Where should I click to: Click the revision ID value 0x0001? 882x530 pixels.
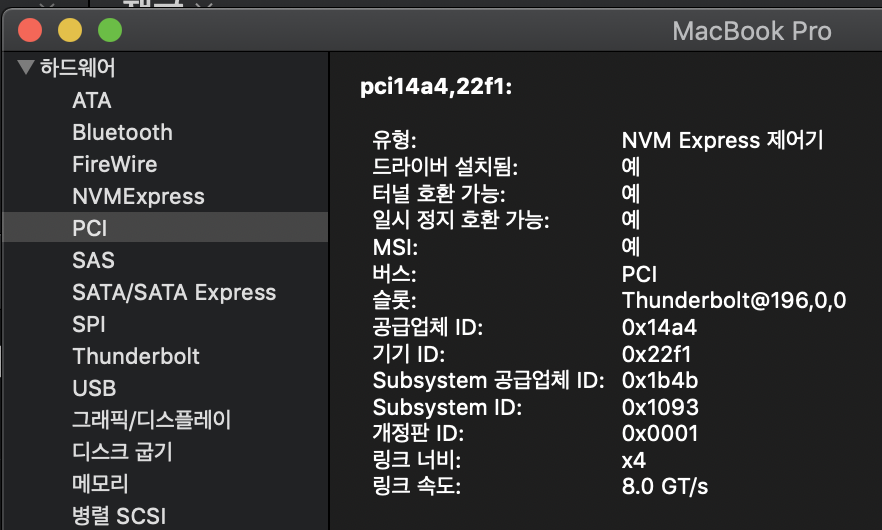click(660, 434)
